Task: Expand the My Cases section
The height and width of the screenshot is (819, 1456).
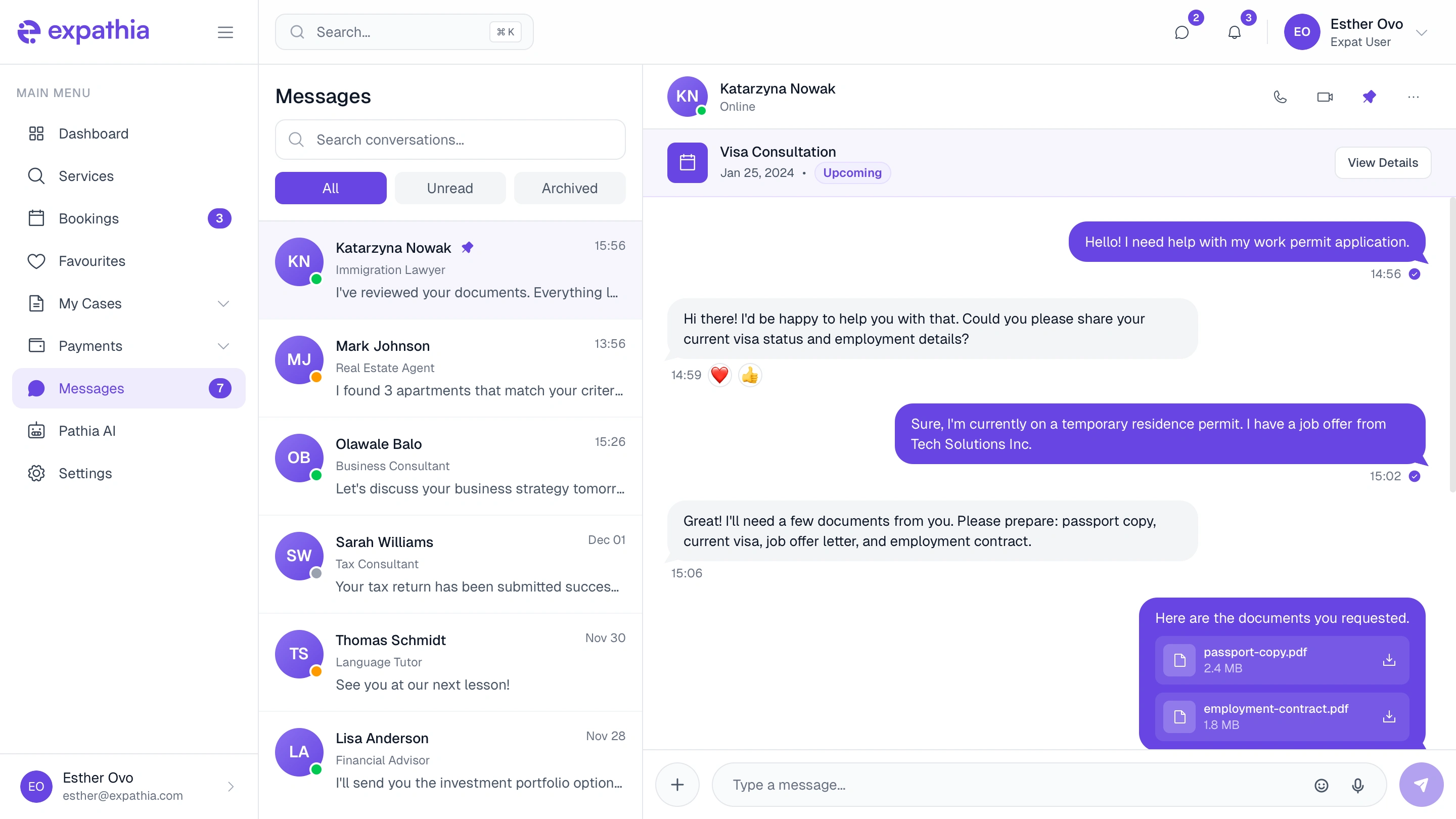Action: (224, 303)
